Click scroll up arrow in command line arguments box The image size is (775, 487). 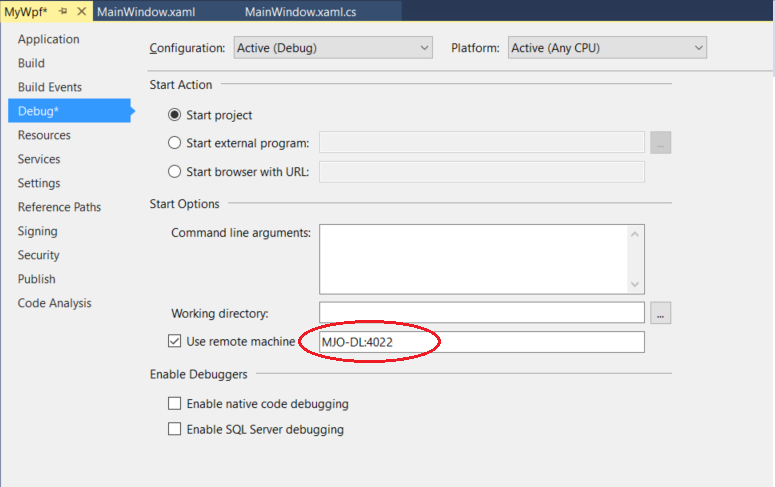coord(633,235)
